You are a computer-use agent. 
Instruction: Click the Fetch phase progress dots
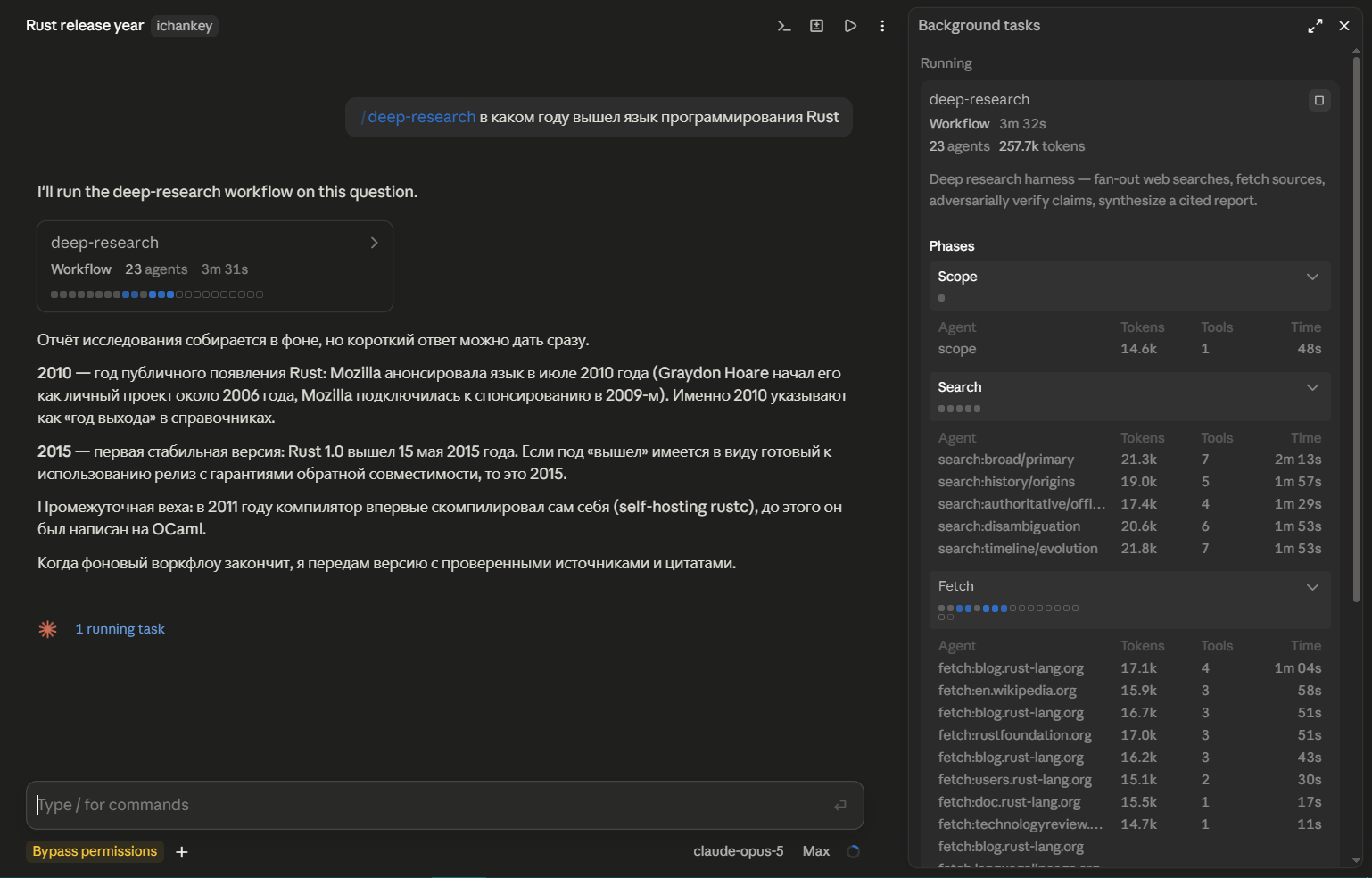(1008, 612)
